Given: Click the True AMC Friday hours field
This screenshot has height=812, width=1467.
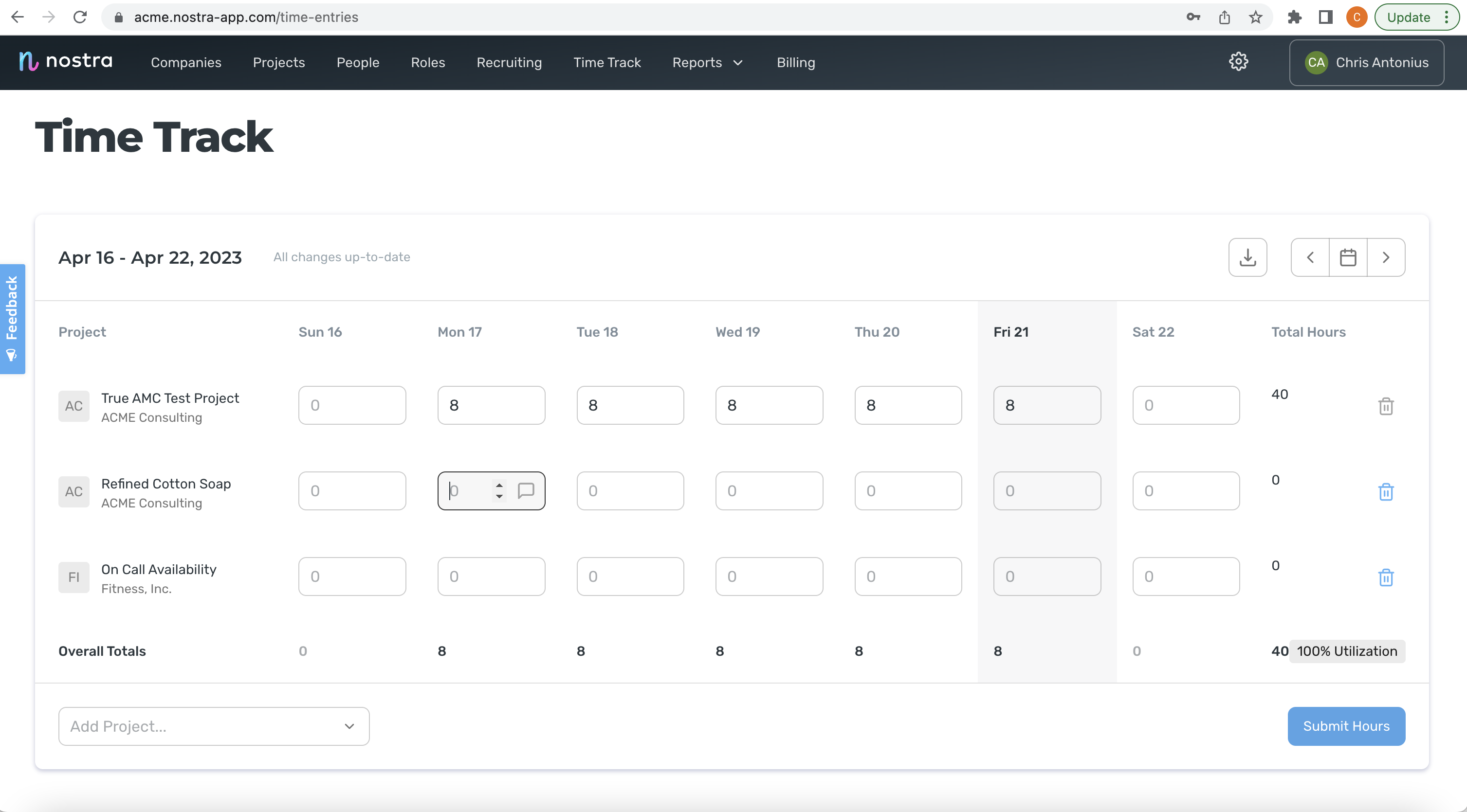Looking at the screenshot, I should point(1046,405).
